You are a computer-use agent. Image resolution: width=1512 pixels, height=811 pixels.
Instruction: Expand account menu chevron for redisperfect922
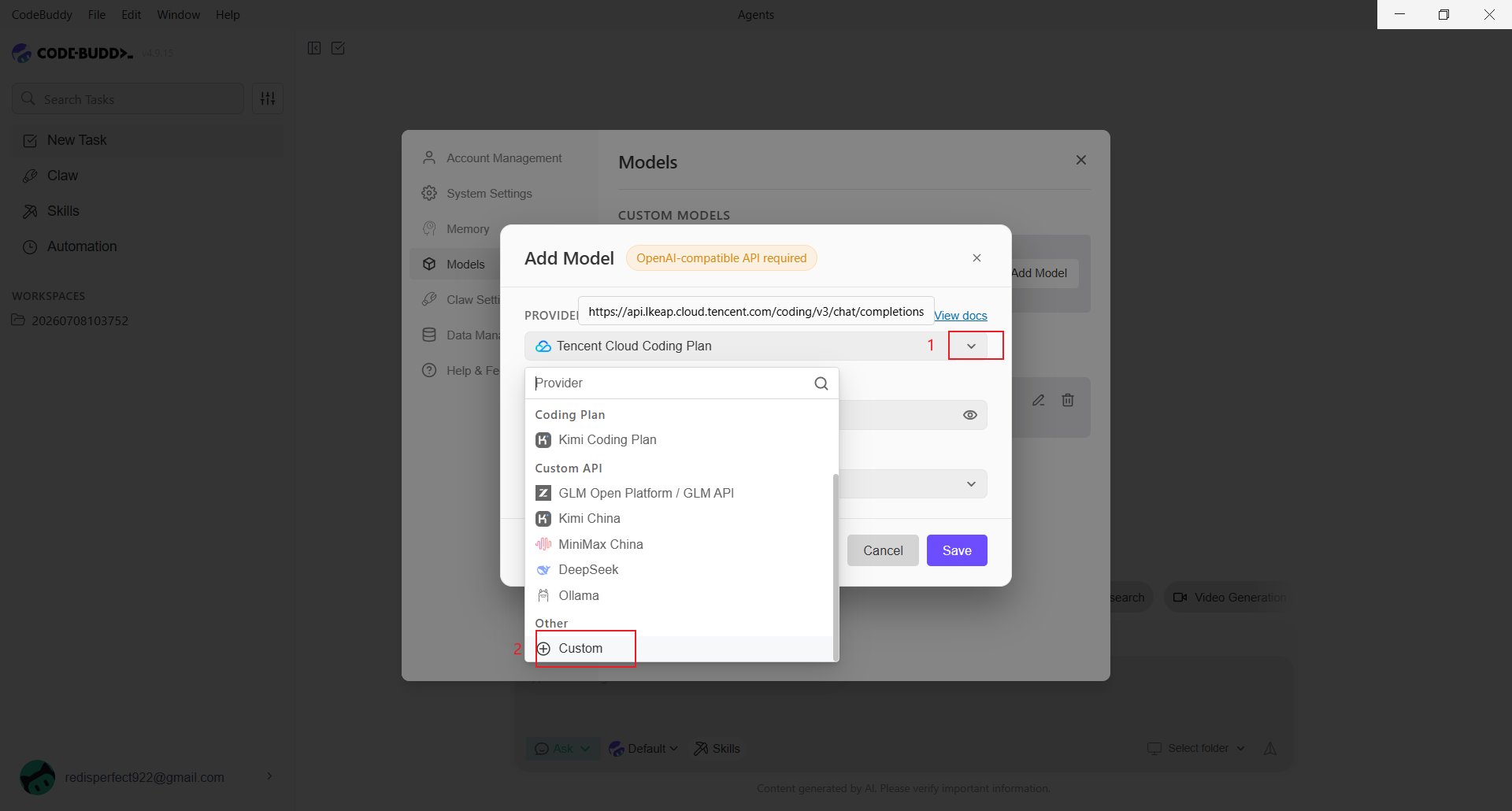[269, 776]
